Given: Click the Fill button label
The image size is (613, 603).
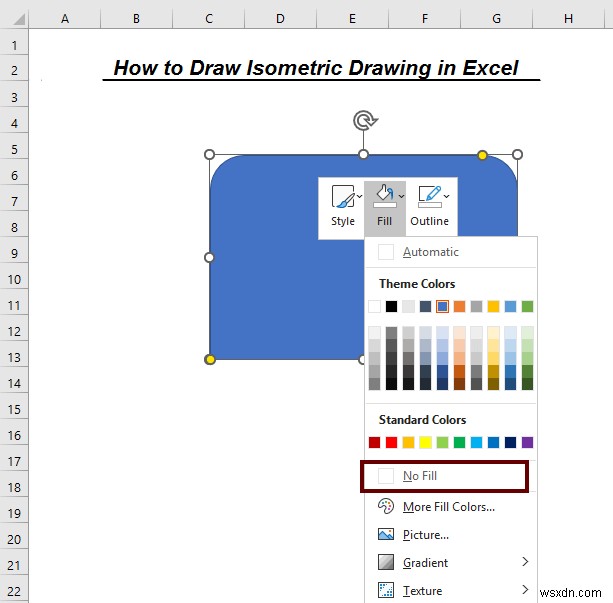Looking at the screenshot, I should pos(385,221).
